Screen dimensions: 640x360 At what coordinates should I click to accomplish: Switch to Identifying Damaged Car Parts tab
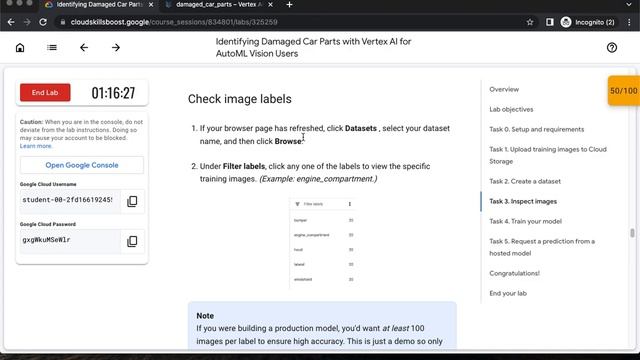tap(100, 4)
